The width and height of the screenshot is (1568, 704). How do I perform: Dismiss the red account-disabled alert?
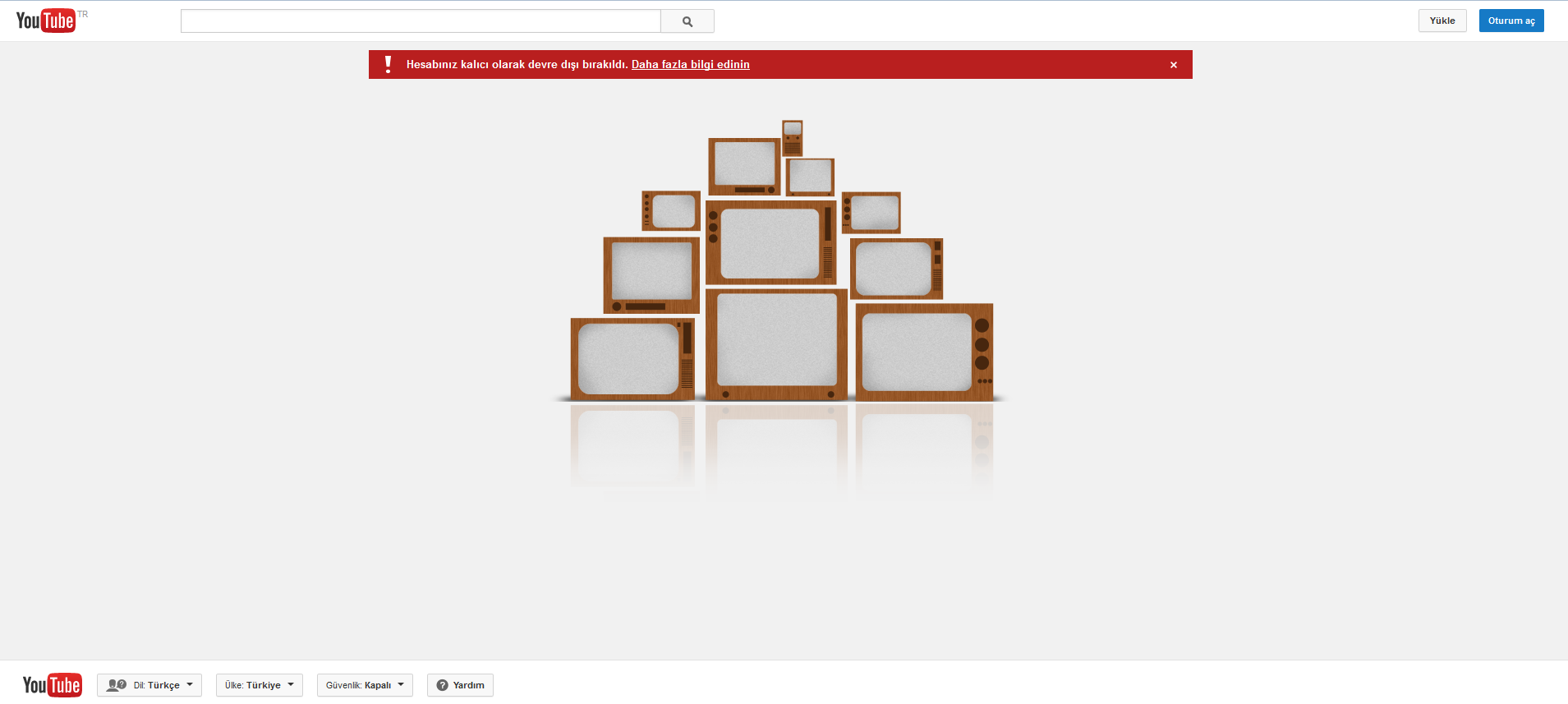(1174, 65)
